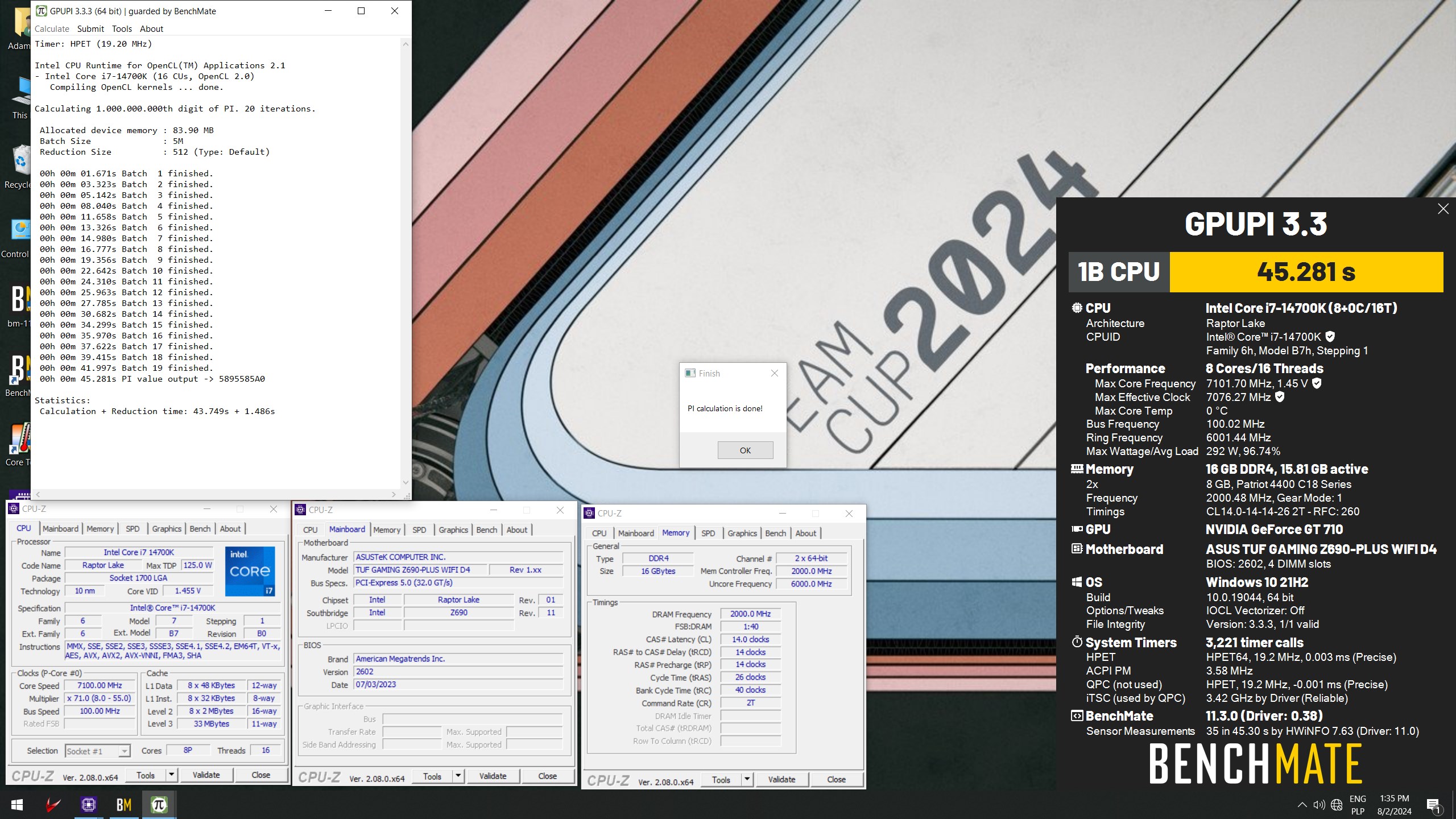Select the Multiplier x 71.0 field

coord(100,698)
